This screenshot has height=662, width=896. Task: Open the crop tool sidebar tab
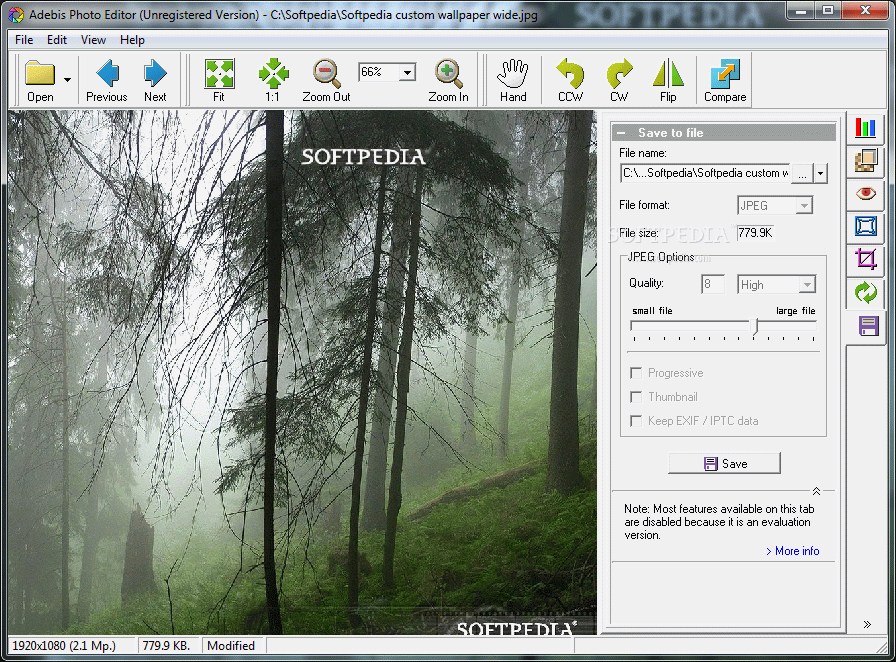[x=865, y=259]
